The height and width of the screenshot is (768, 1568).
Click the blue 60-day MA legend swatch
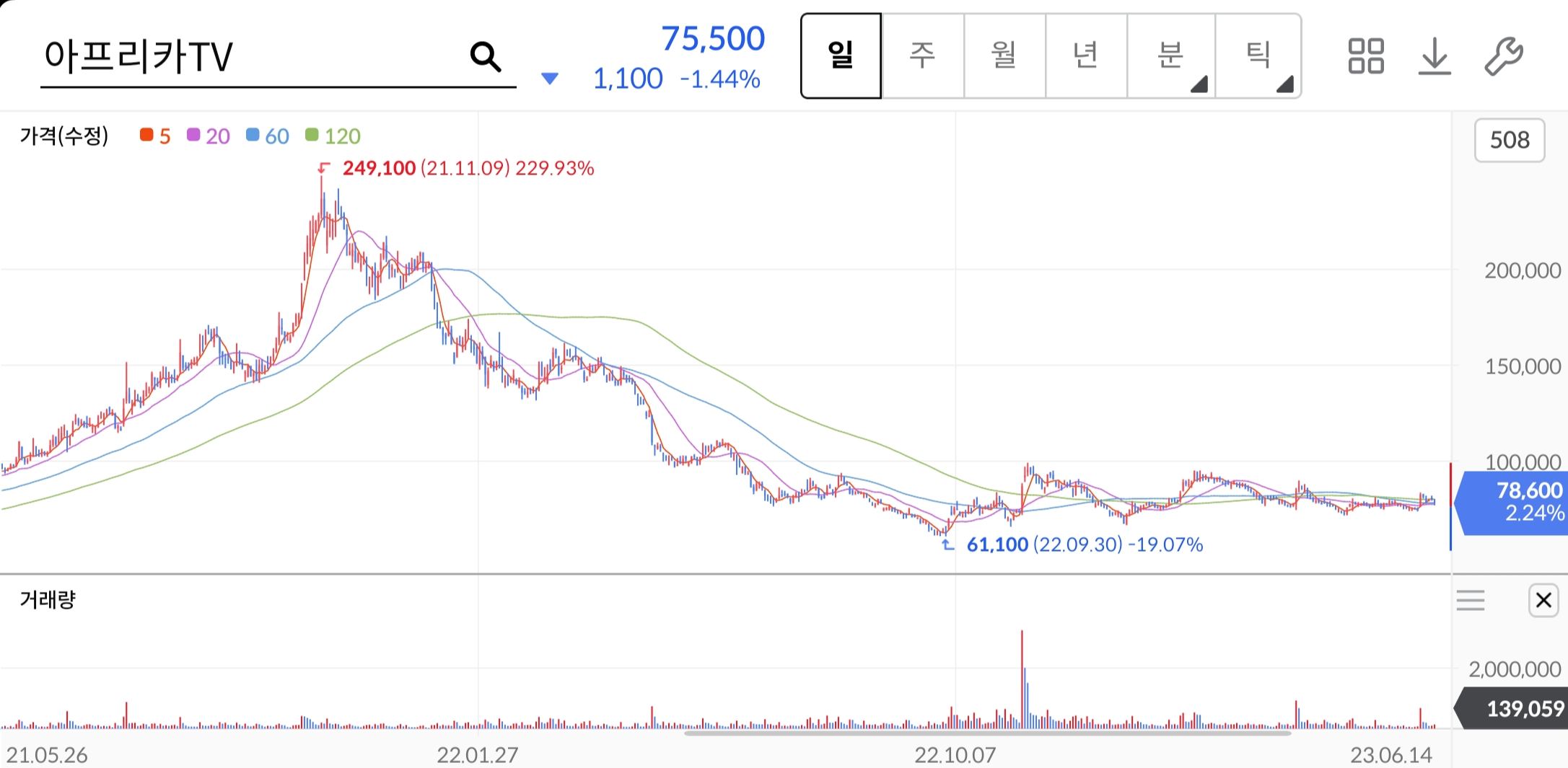coord(253,135)
